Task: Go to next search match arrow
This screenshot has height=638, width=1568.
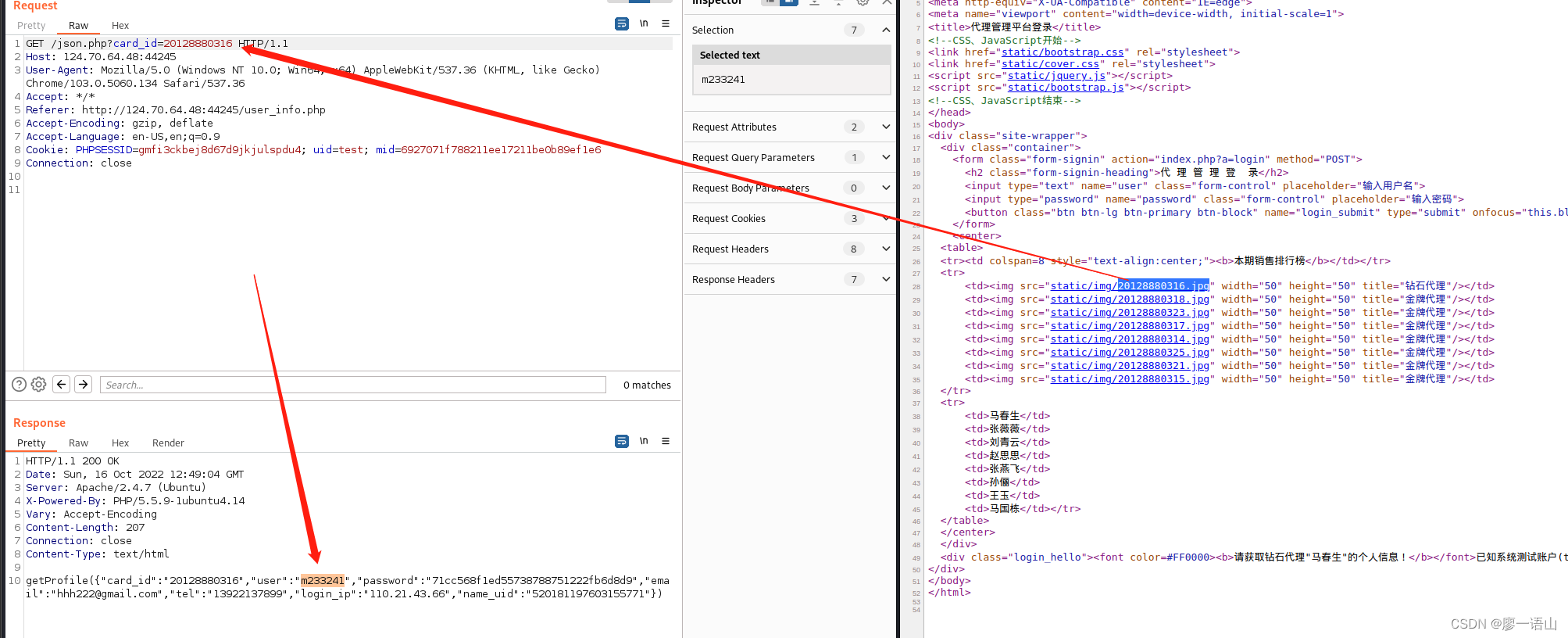Action: click(x=84, y=384)
